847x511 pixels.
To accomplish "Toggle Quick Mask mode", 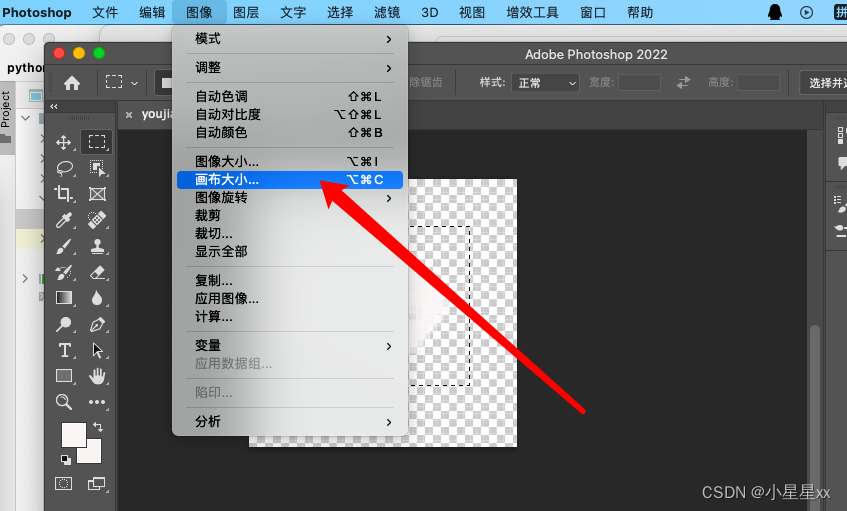I will pos(63,483).
